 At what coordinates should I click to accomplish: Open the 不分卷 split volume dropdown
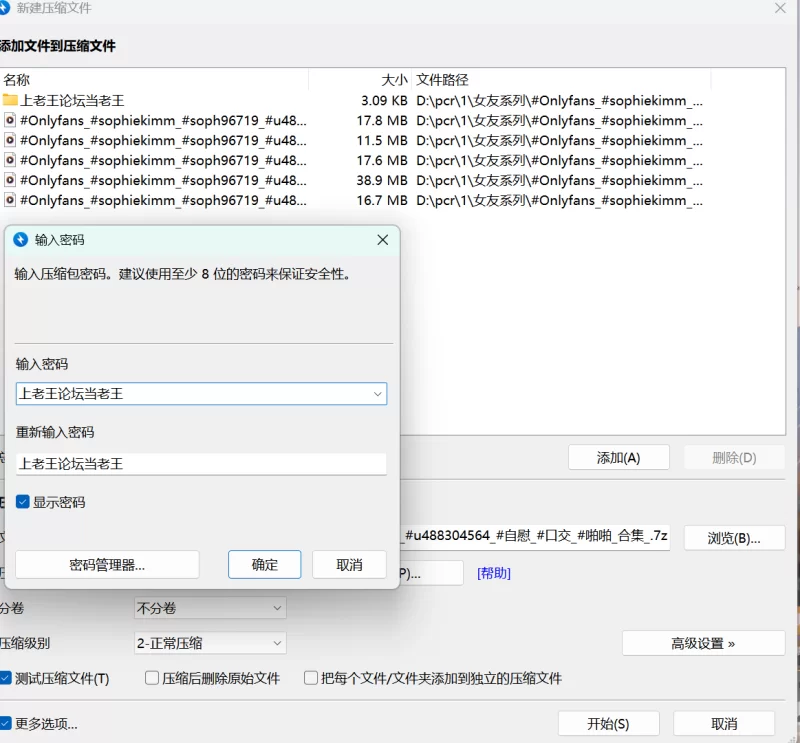pyautogui.click(x=210, y=608)
